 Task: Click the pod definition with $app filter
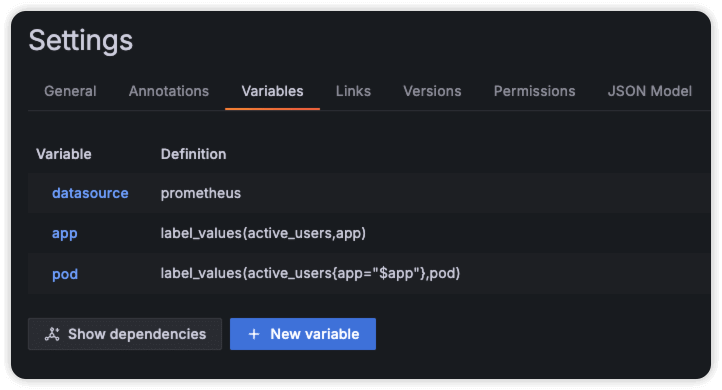pos(310,273)
